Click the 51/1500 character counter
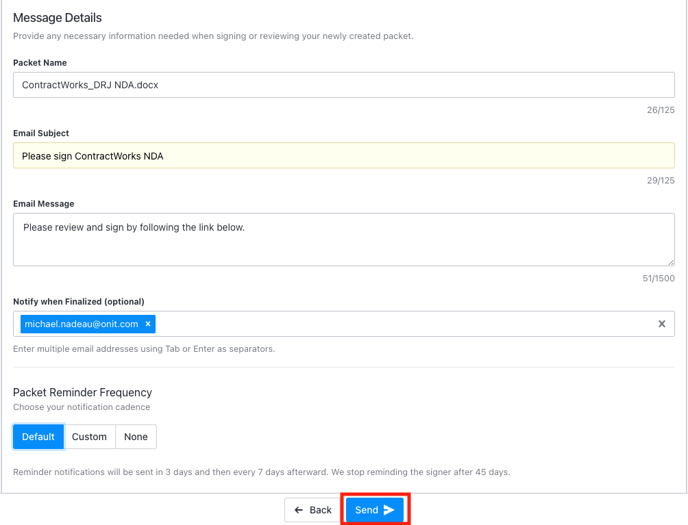Viewport: 688px width, 525px height. click(x=658, y=279)
